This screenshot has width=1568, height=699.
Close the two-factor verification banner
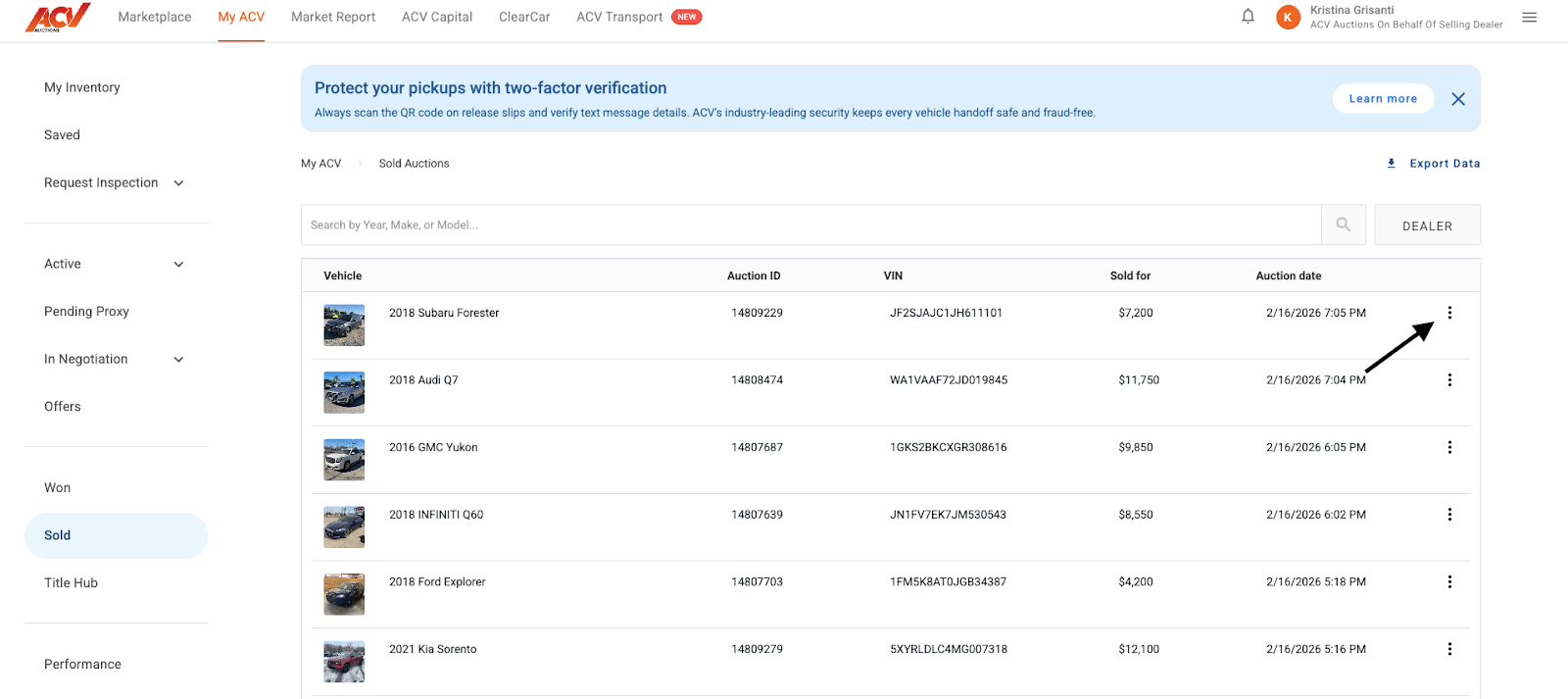coord(1458,99)
